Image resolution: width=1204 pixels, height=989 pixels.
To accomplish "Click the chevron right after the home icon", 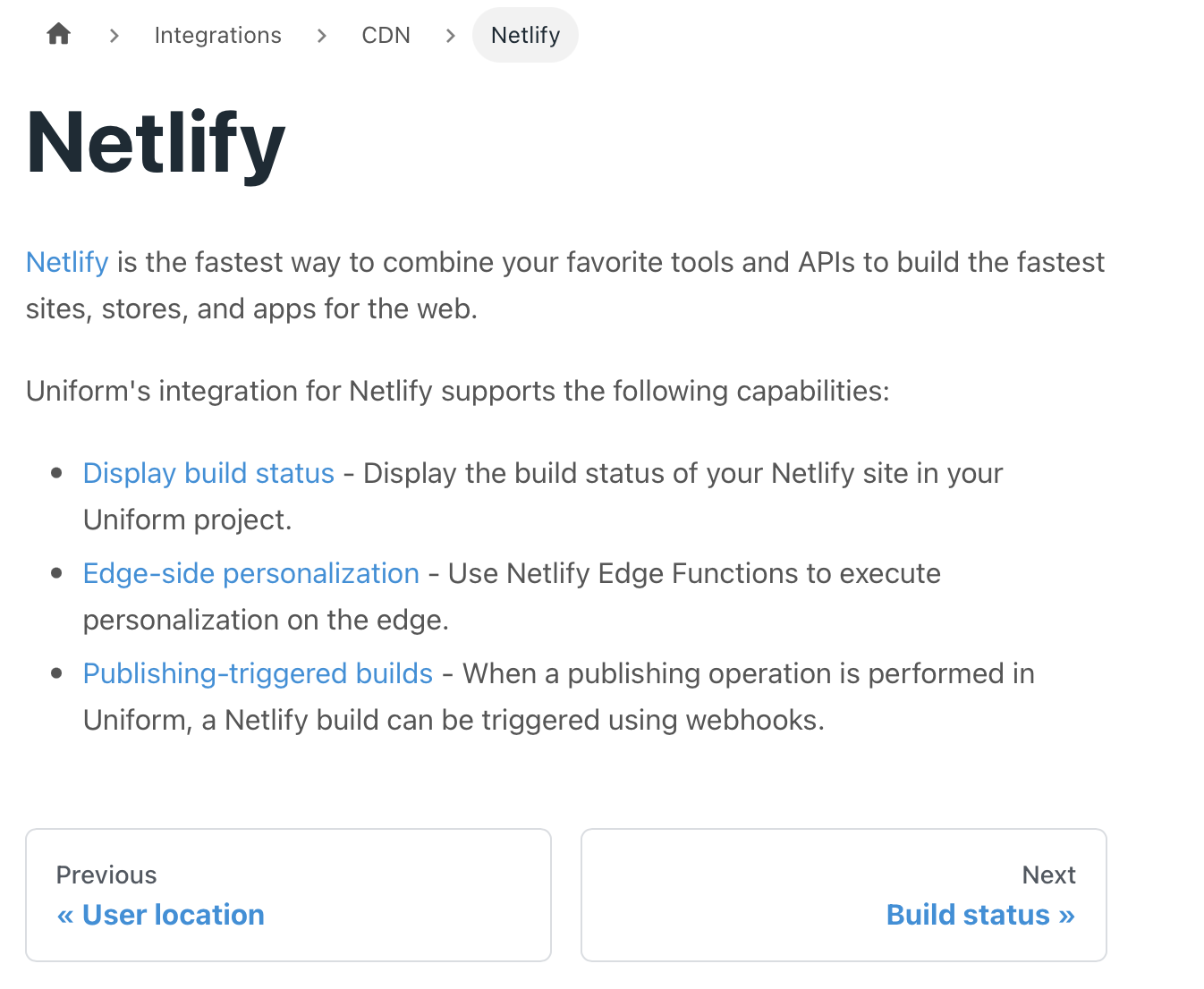I will 114,36.
